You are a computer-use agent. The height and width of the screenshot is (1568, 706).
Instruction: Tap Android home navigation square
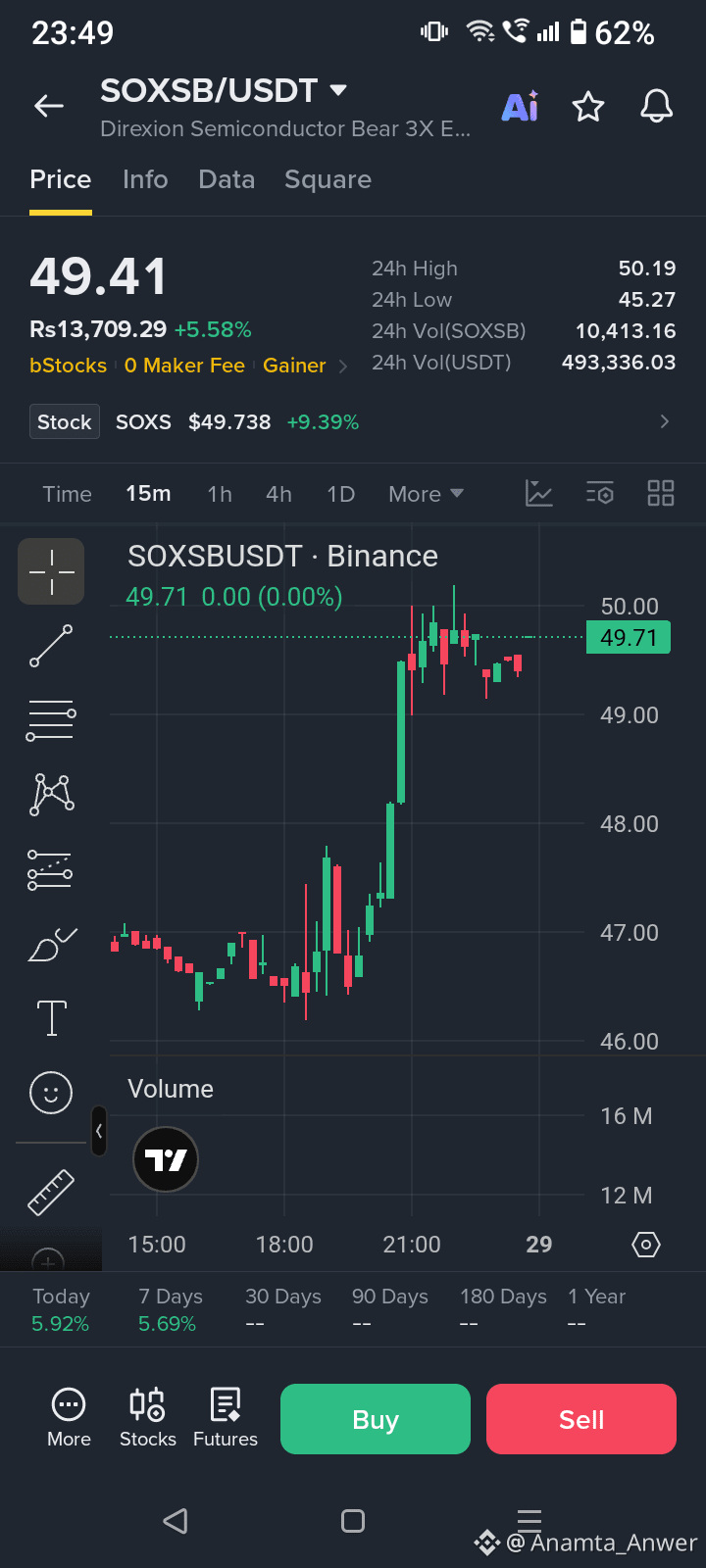tap(353, 1521)
